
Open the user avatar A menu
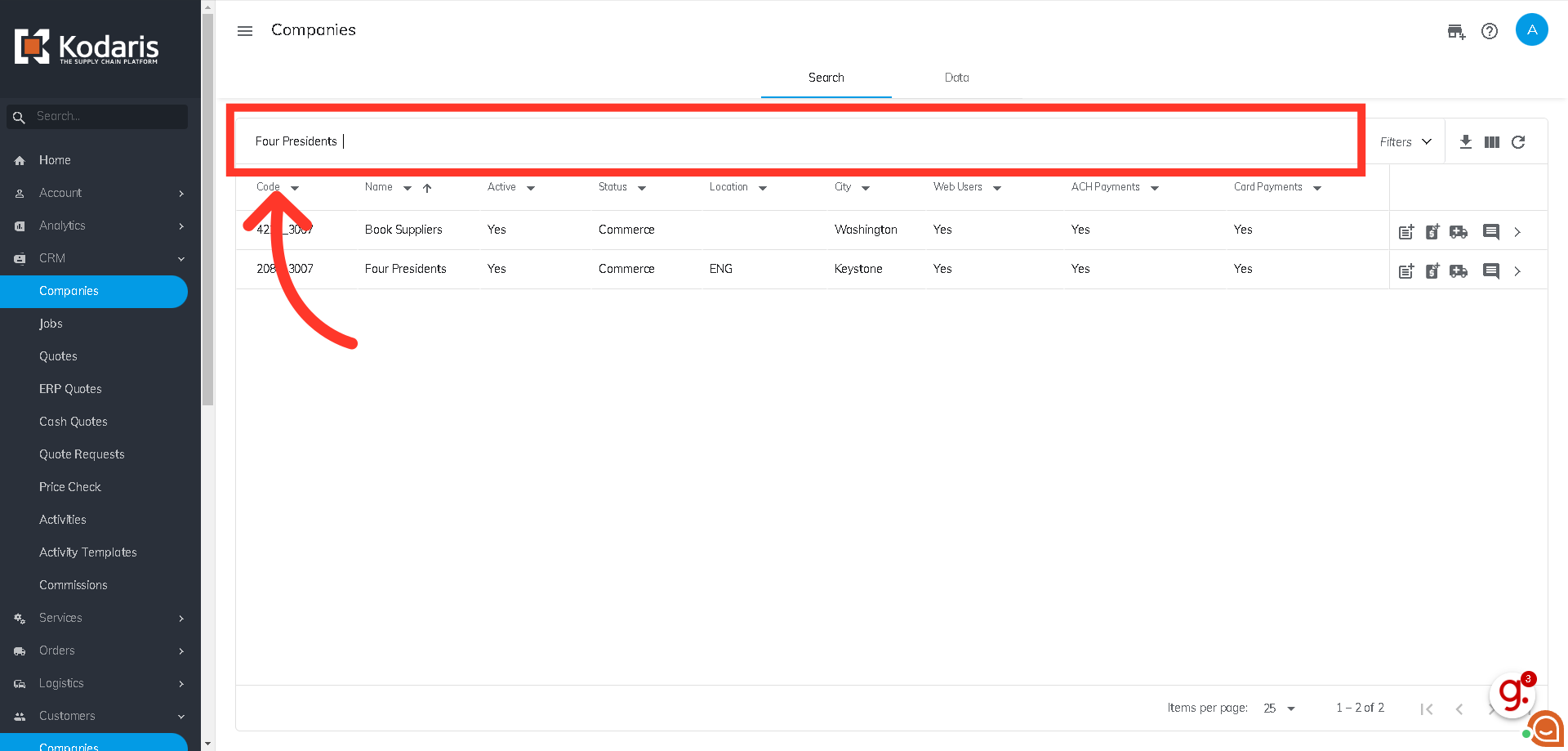point(1532,29)
